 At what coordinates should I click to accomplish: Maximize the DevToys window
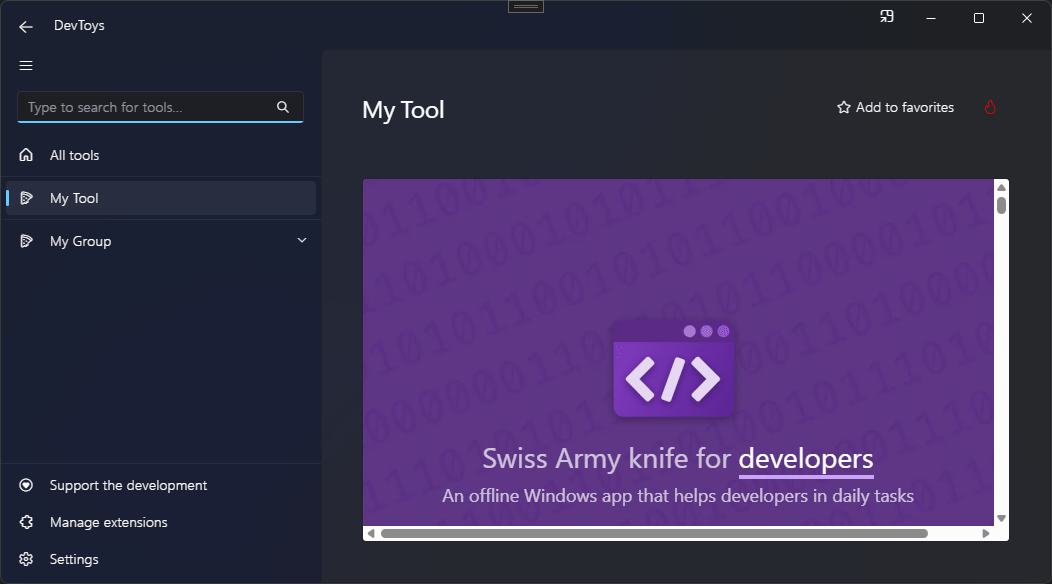click(979, 18)
